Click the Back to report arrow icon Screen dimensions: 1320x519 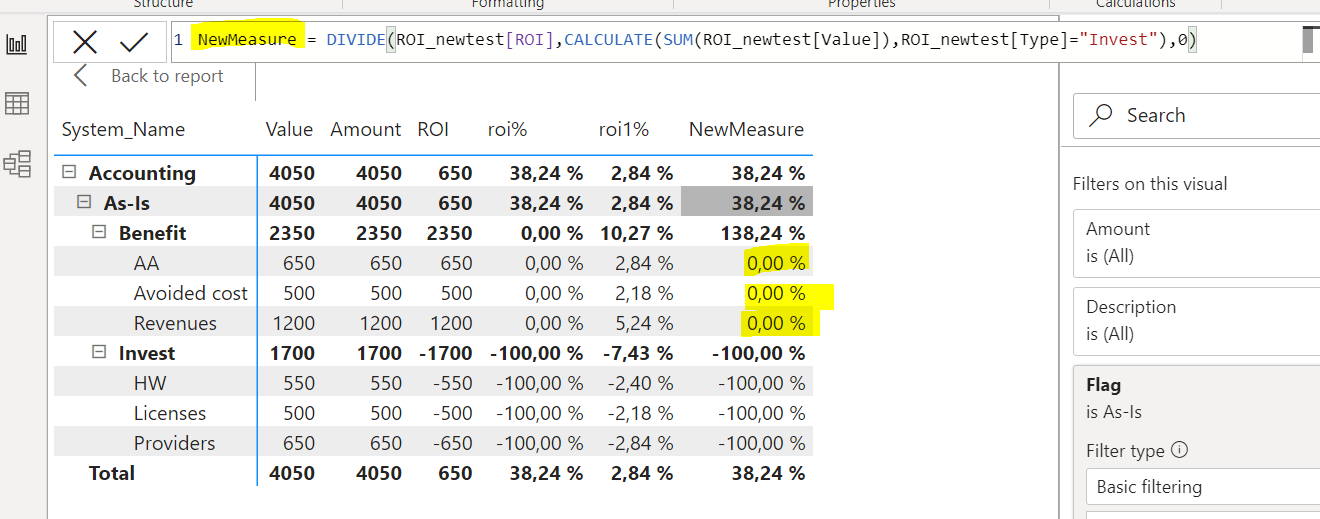click(x=81, y=76)
